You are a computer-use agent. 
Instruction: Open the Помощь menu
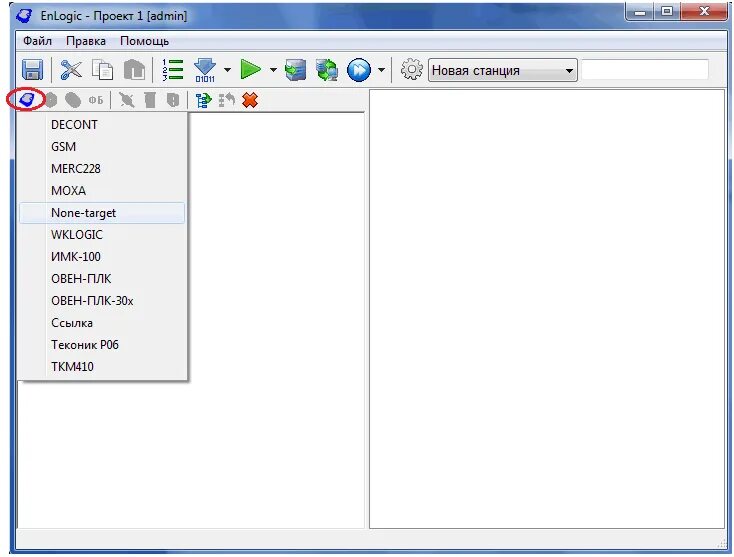(x=144, y=41)
